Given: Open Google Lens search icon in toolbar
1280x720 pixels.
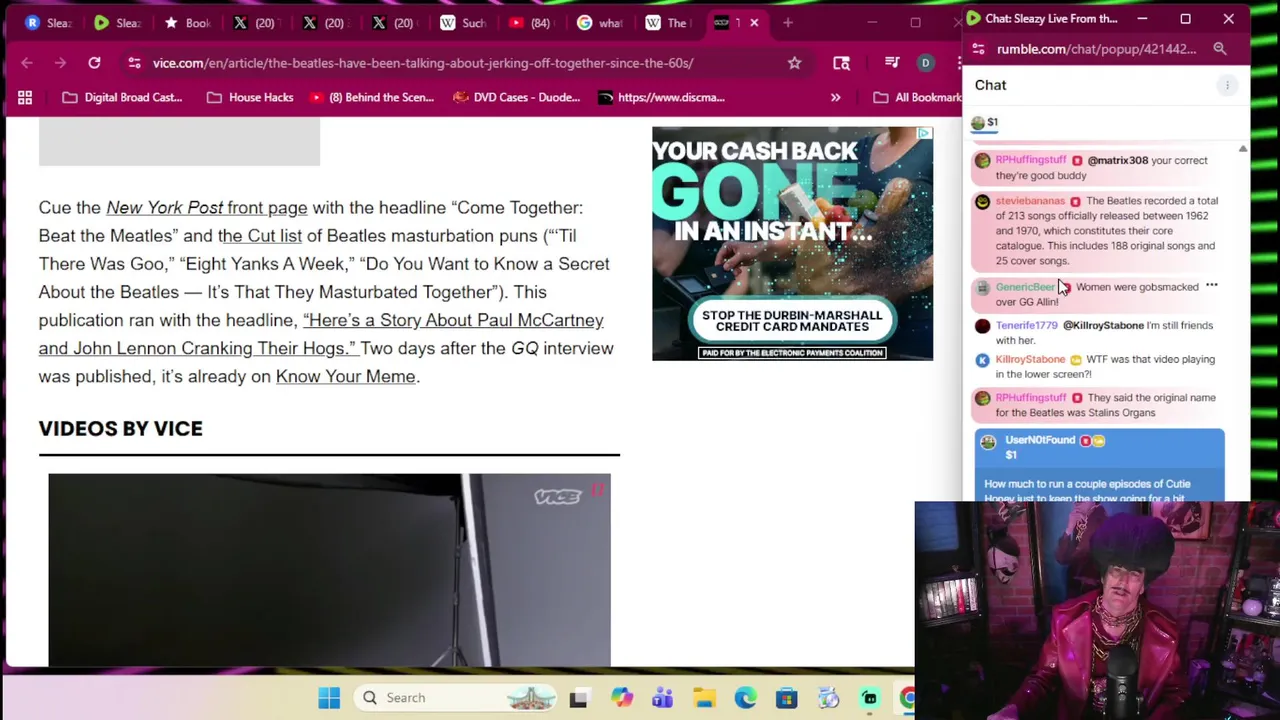Looking at the screenshot, I should point(841,63).
